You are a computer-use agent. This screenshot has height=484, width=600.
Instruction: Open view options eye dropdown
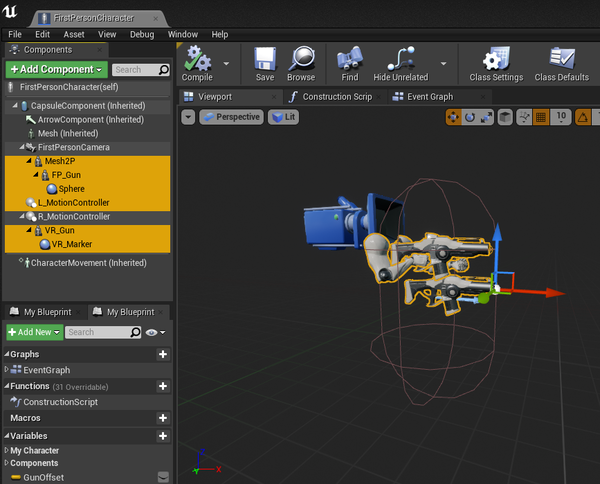tap(155, 332)
